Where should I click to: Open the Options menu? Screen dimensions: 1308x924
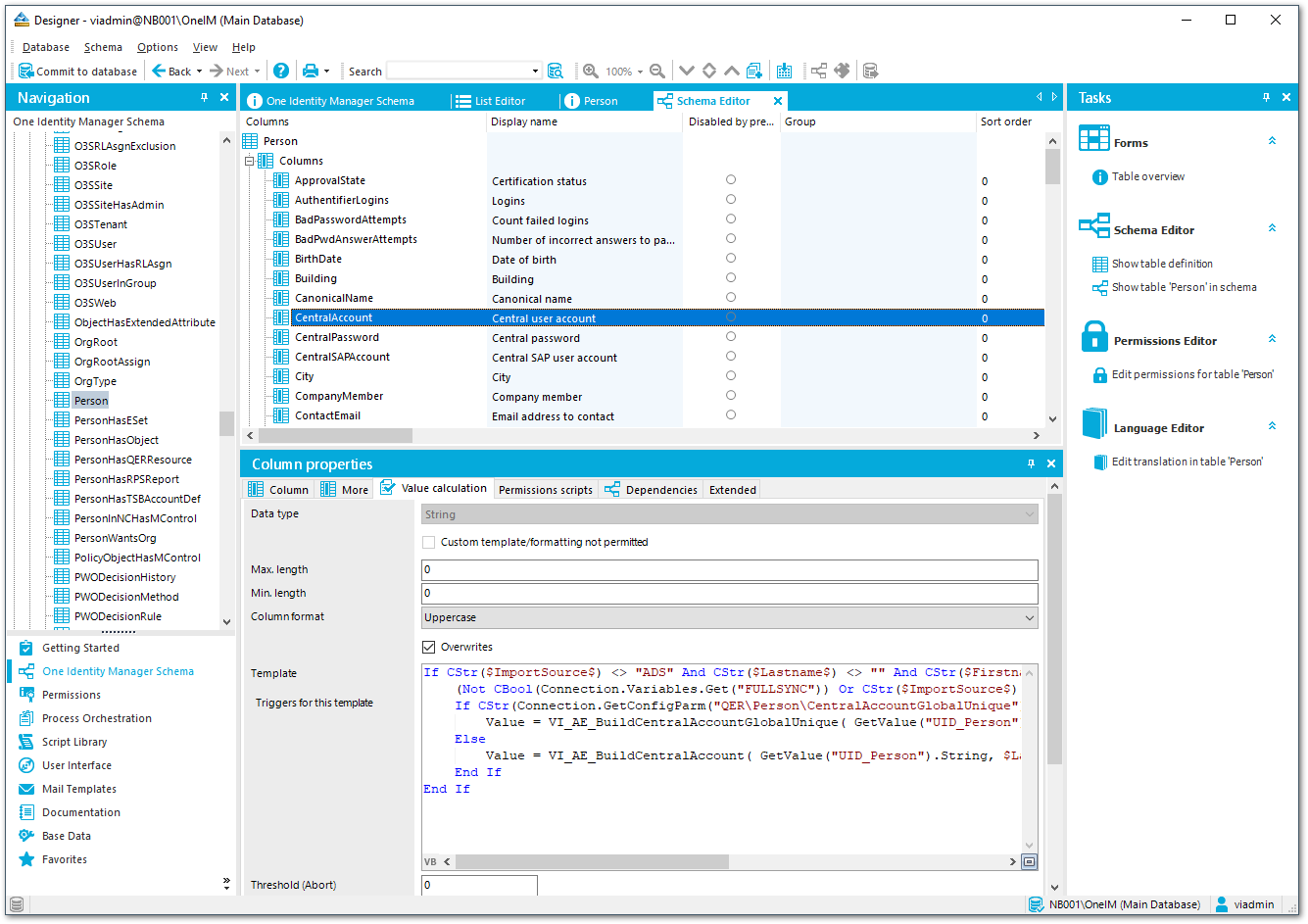(x=158, y=47)
